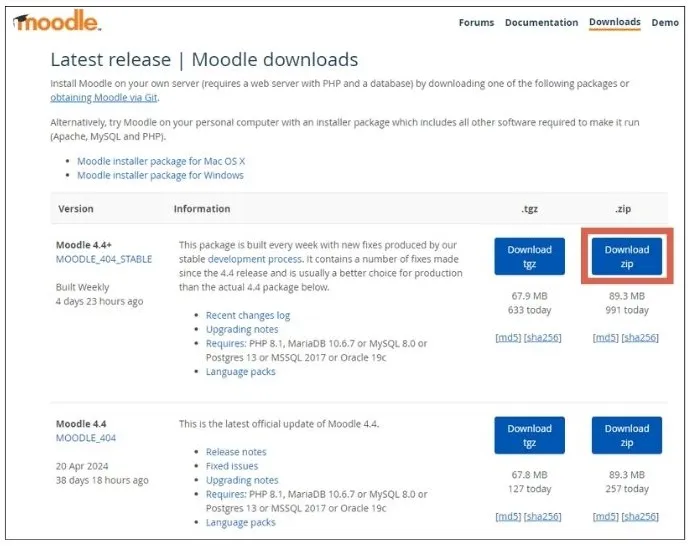Click the '991 today' count

pyautogui.click(x=627, y=310)
